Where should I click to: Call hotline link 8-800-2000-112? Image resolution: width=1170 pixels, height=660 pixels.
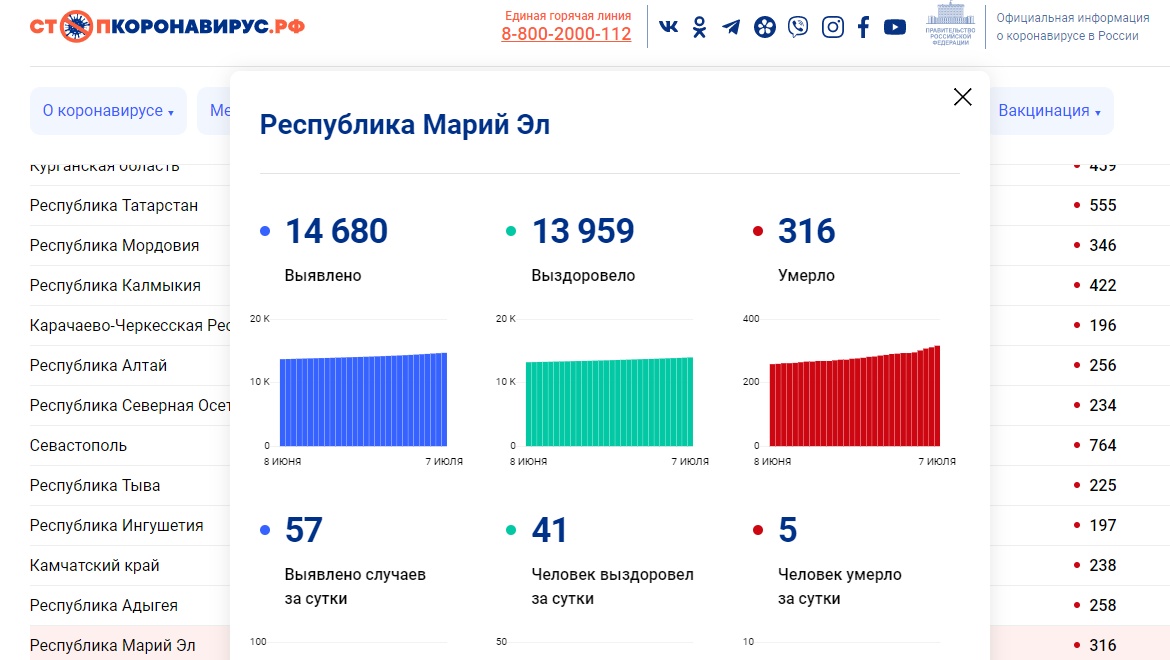(x=566, y=34)
